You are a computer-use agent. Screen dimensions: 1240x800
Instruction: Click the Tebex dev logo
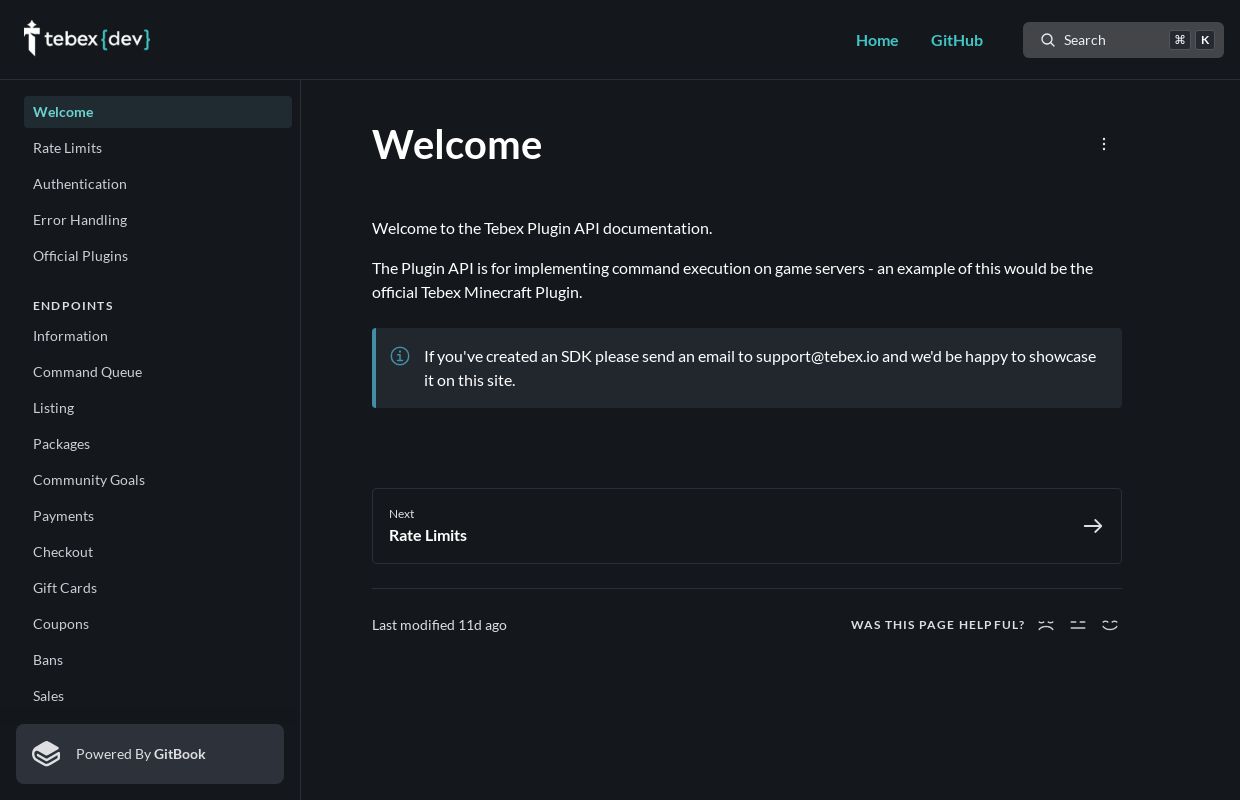[x=87, y=39]
